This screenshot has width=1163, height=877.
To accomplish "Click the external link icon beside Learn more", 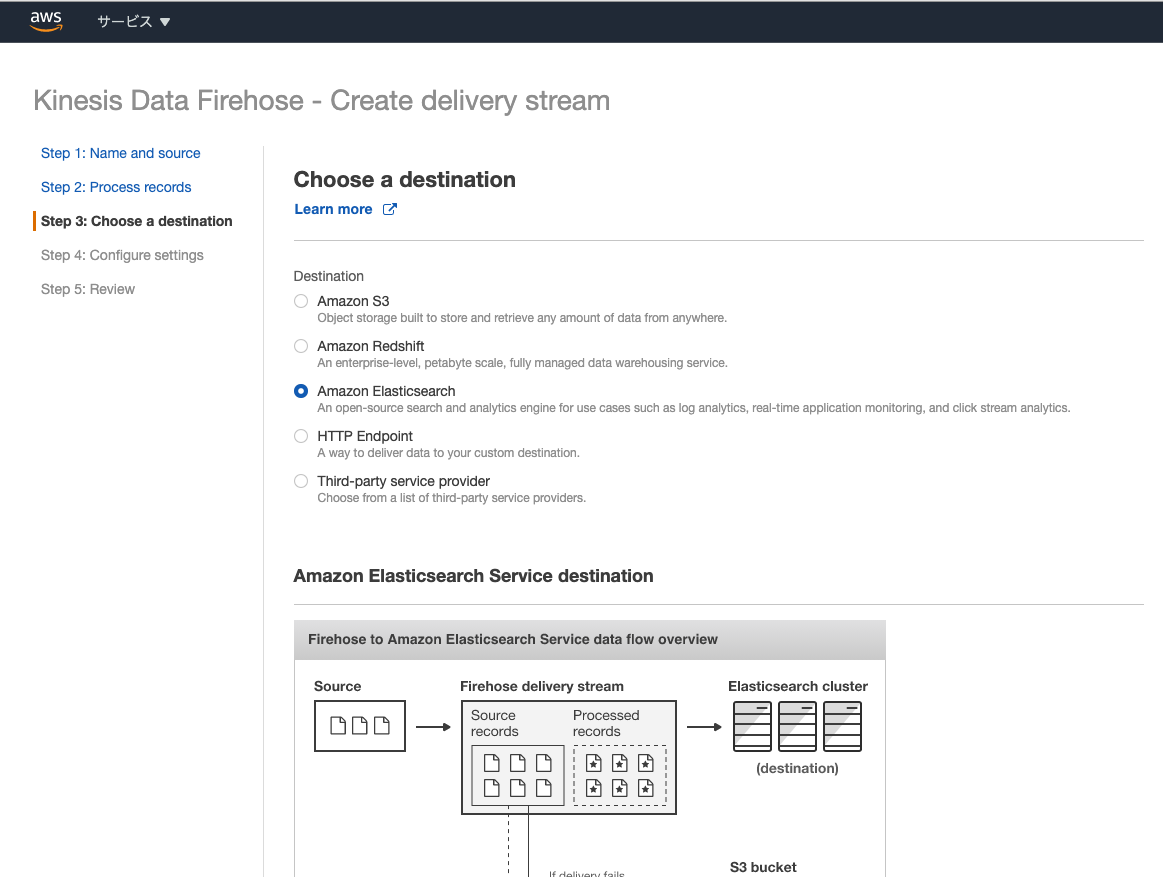I will (389, 209).
